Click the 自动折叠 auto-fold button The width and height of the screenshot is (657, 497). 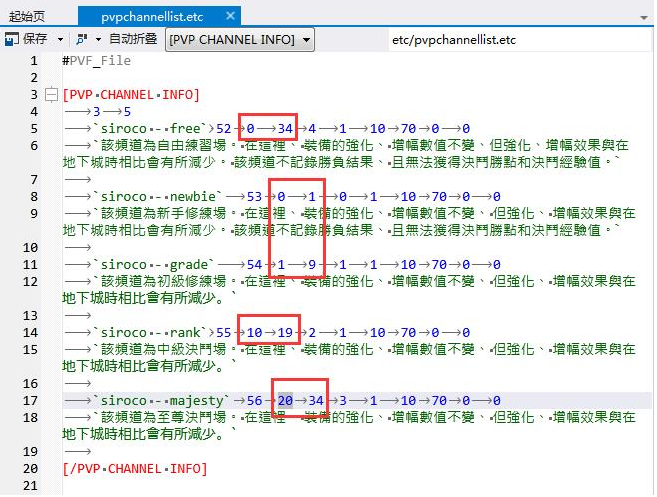click(133, 39)
